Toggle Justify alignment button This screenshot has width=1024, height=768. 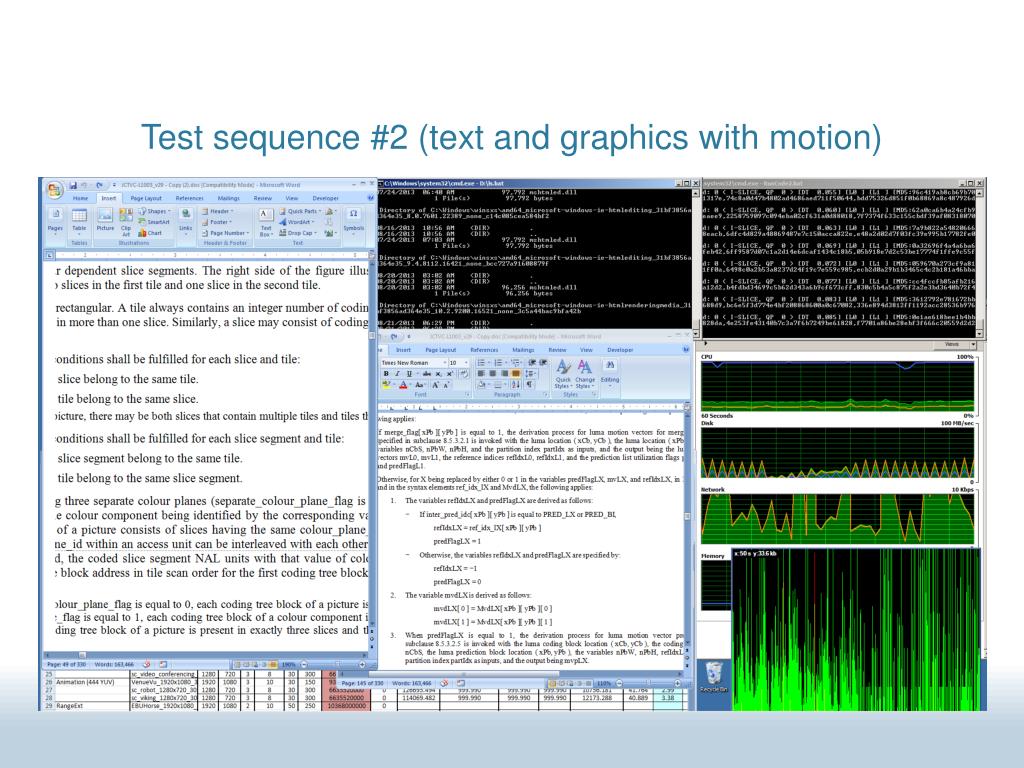515,374
